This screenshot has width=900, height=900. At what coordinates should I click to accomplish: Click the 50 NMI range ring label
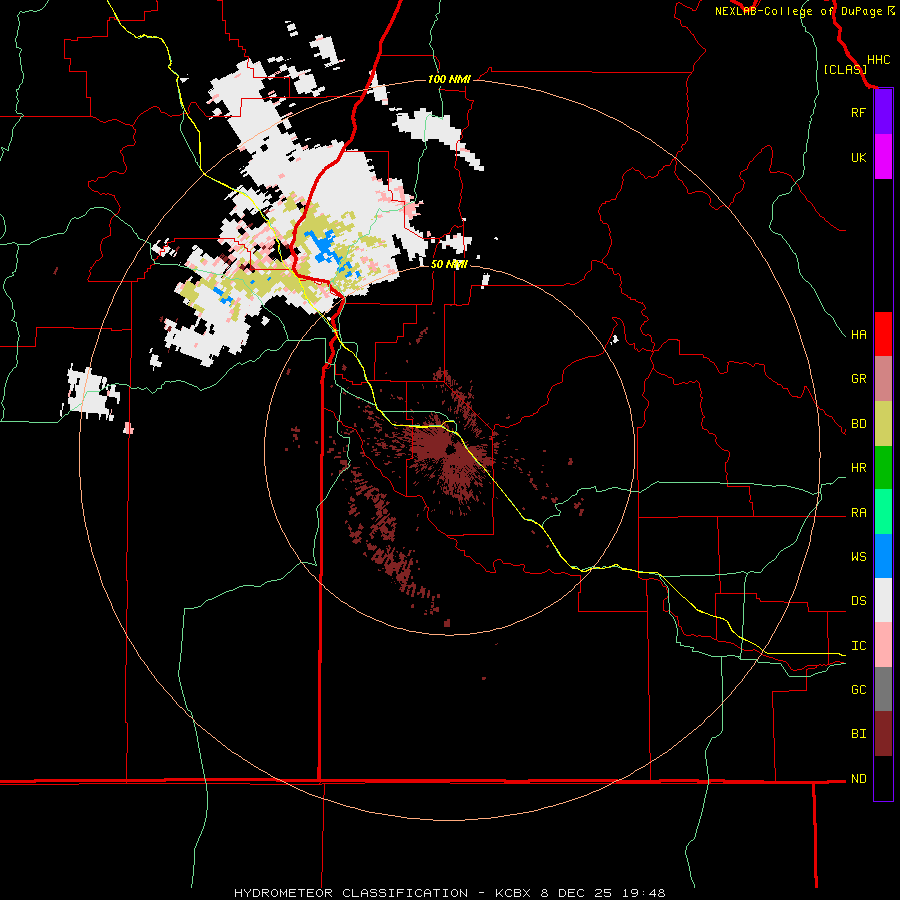click(x=449, y=265)
